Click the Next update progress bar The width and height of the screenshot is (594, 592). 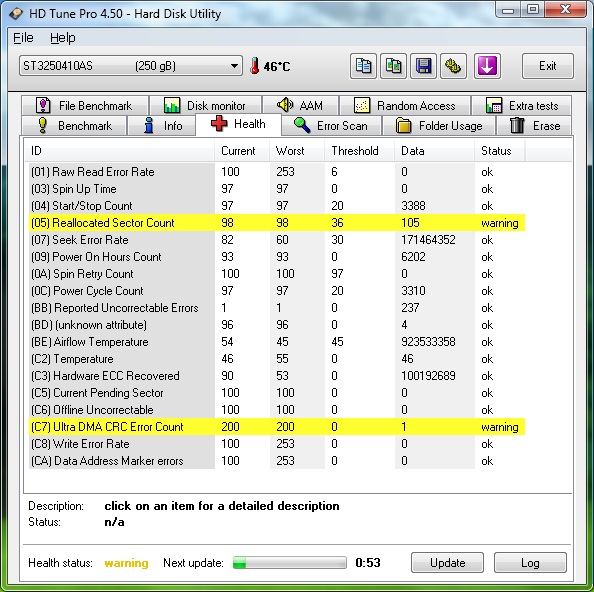(290, 562)
